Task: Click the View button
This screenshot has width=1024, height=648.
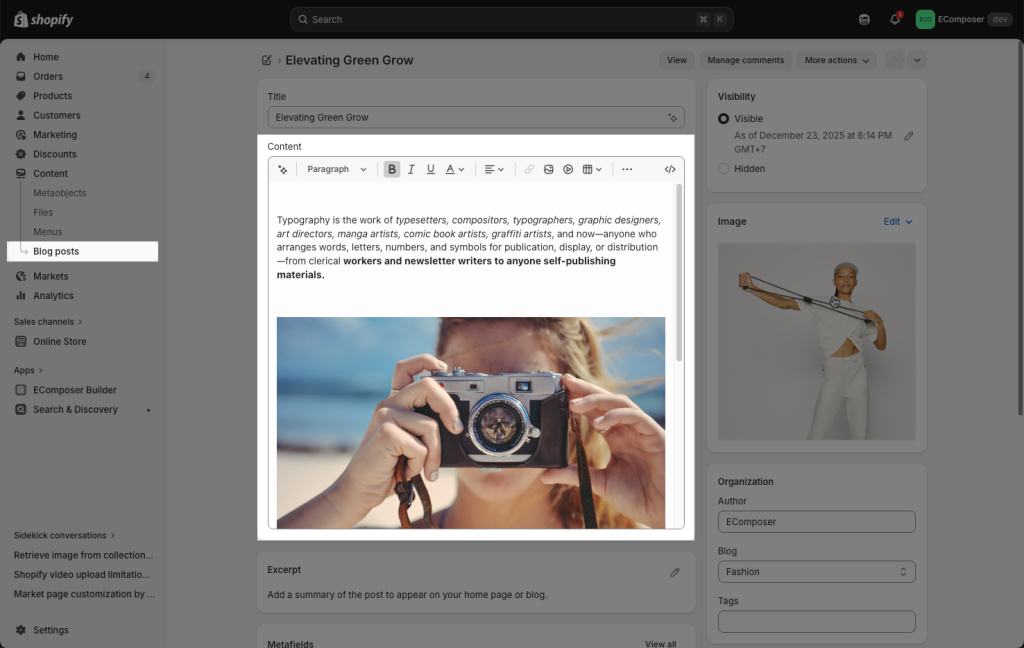Action: (677, 60)
